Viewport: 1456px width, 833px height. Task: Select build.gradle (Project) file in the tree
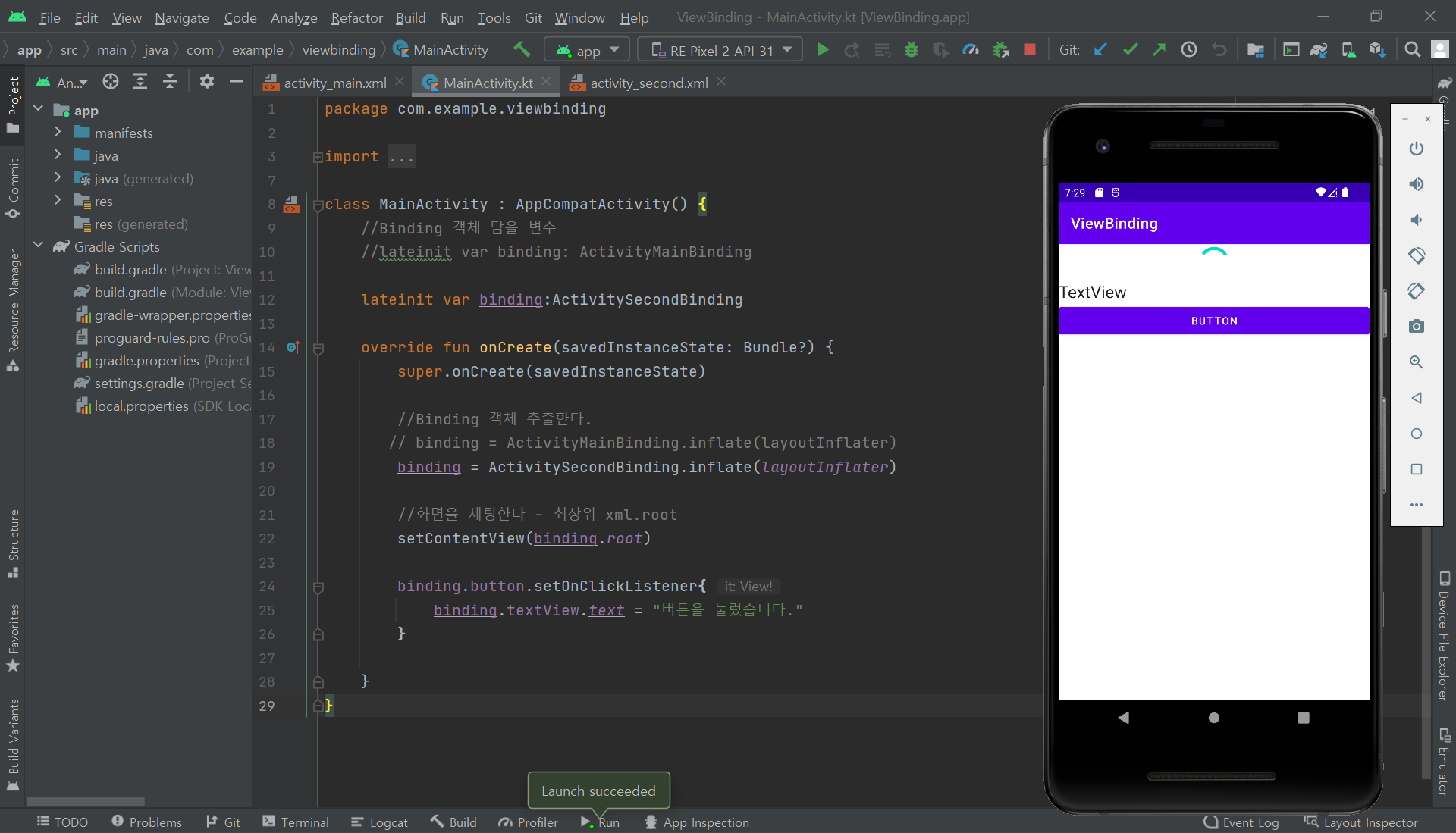point(130,270)
